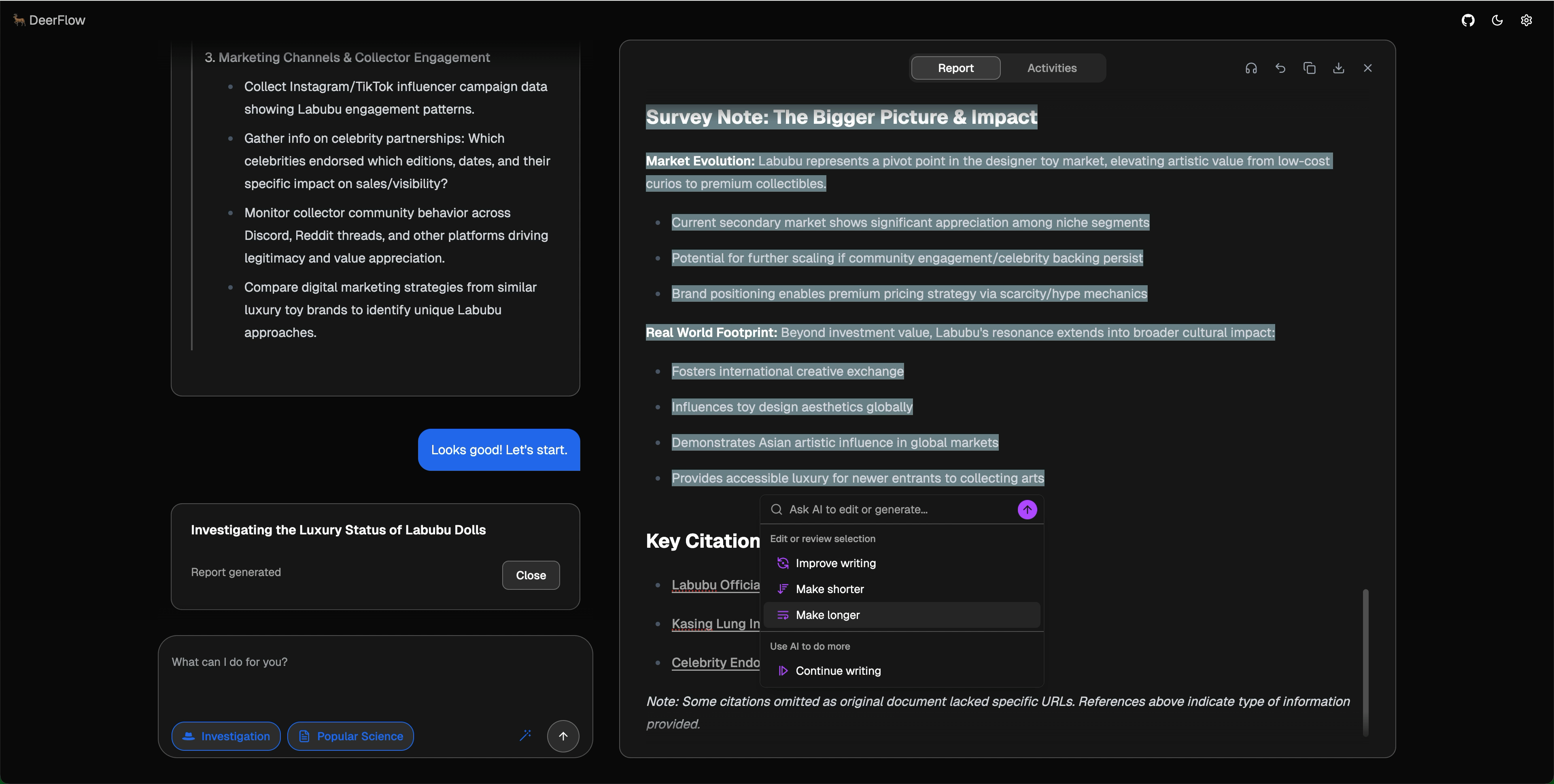The image size is (1554, 784).
Task: Select Make longer for the highlighted text
Action: click(828, 614)
